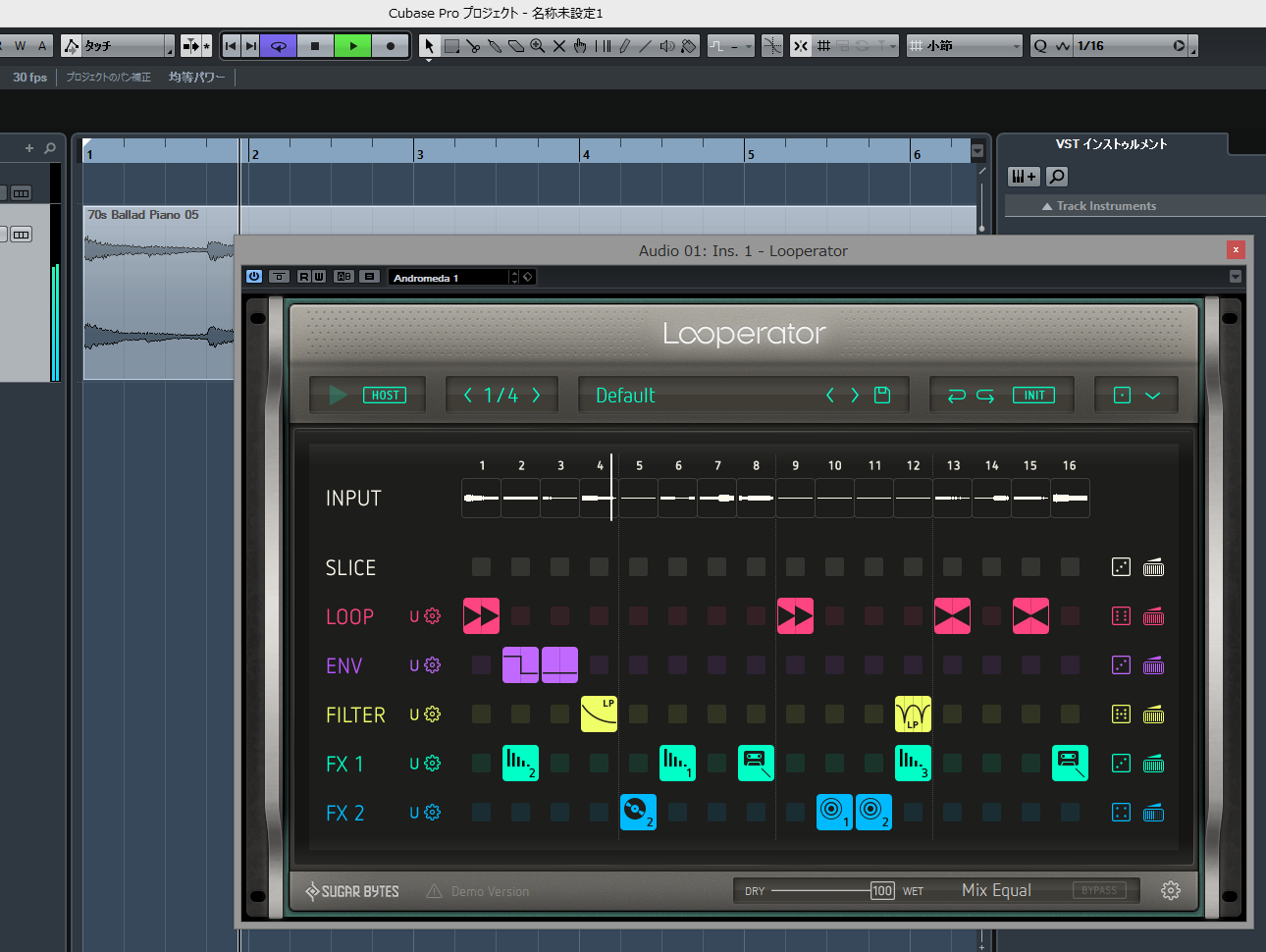Start Cubase transport playback

click(x=353, y=45)
